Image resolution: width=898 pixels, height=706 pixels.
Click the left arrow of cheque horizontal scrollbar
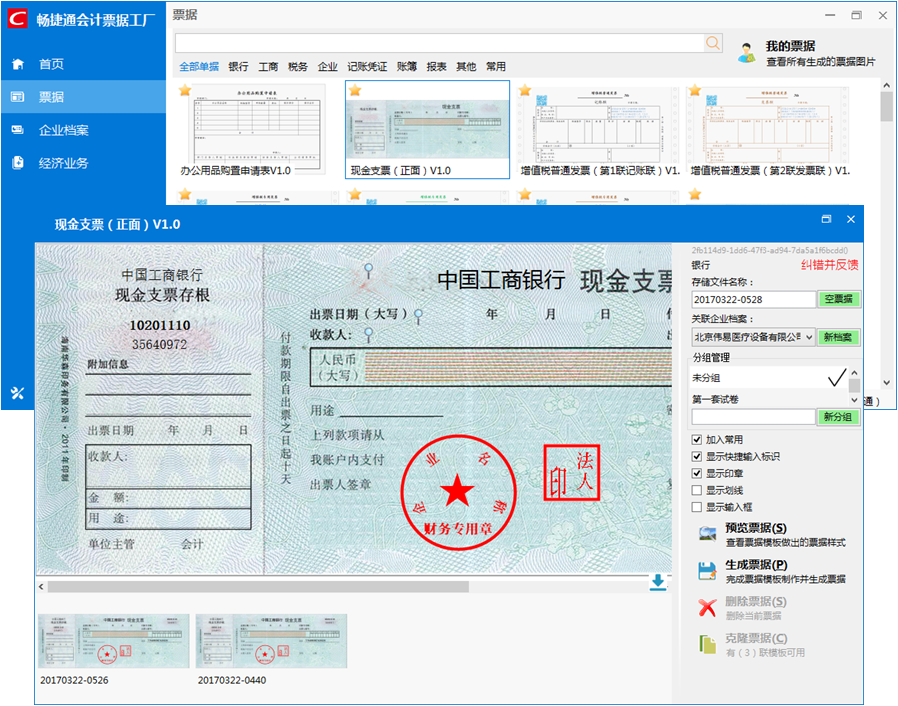[41, 587]
